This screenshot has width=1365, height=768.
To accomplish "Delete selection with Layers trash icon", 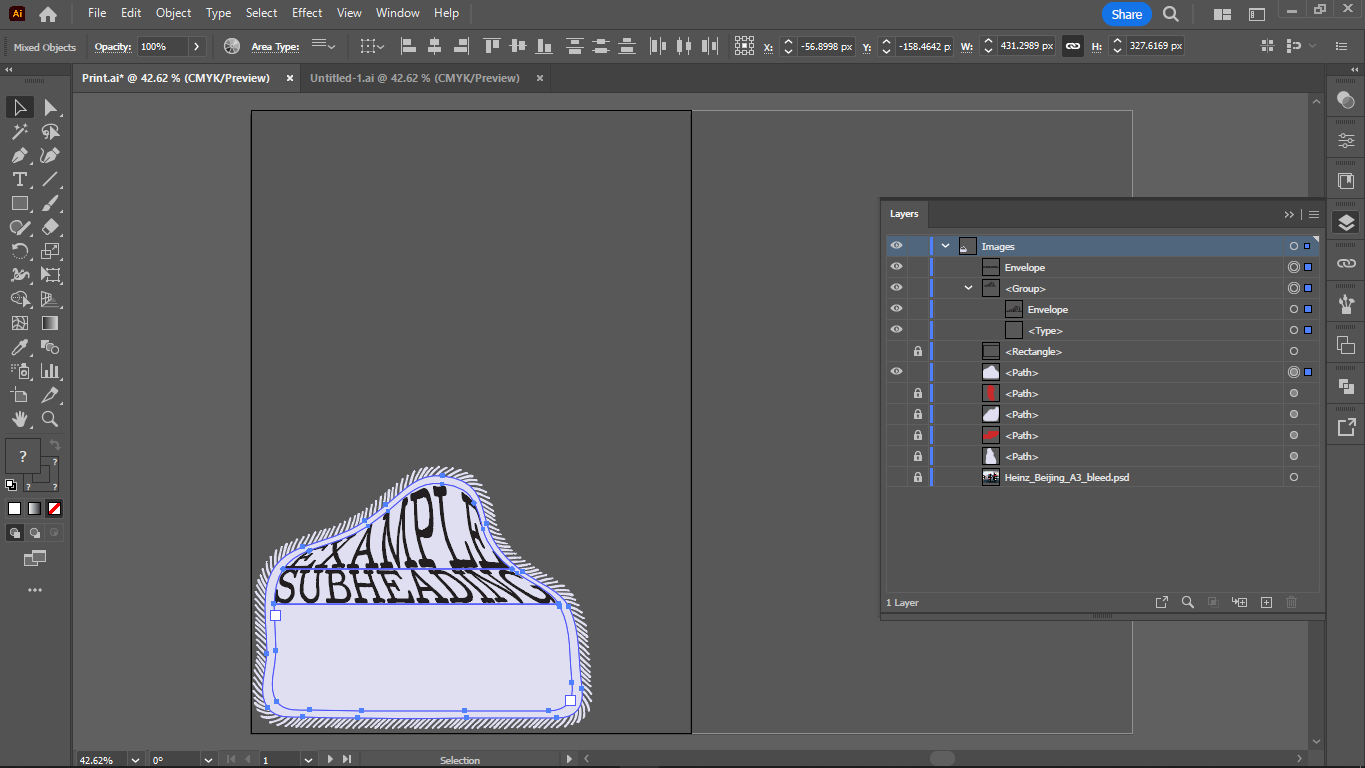I will click(x=1291, y=602).
